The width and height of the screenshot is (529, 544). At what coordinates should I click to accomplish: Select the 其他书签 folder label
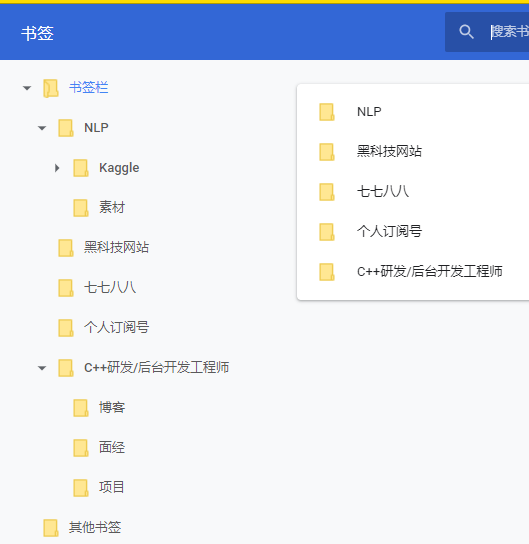[x=95, y=527]
